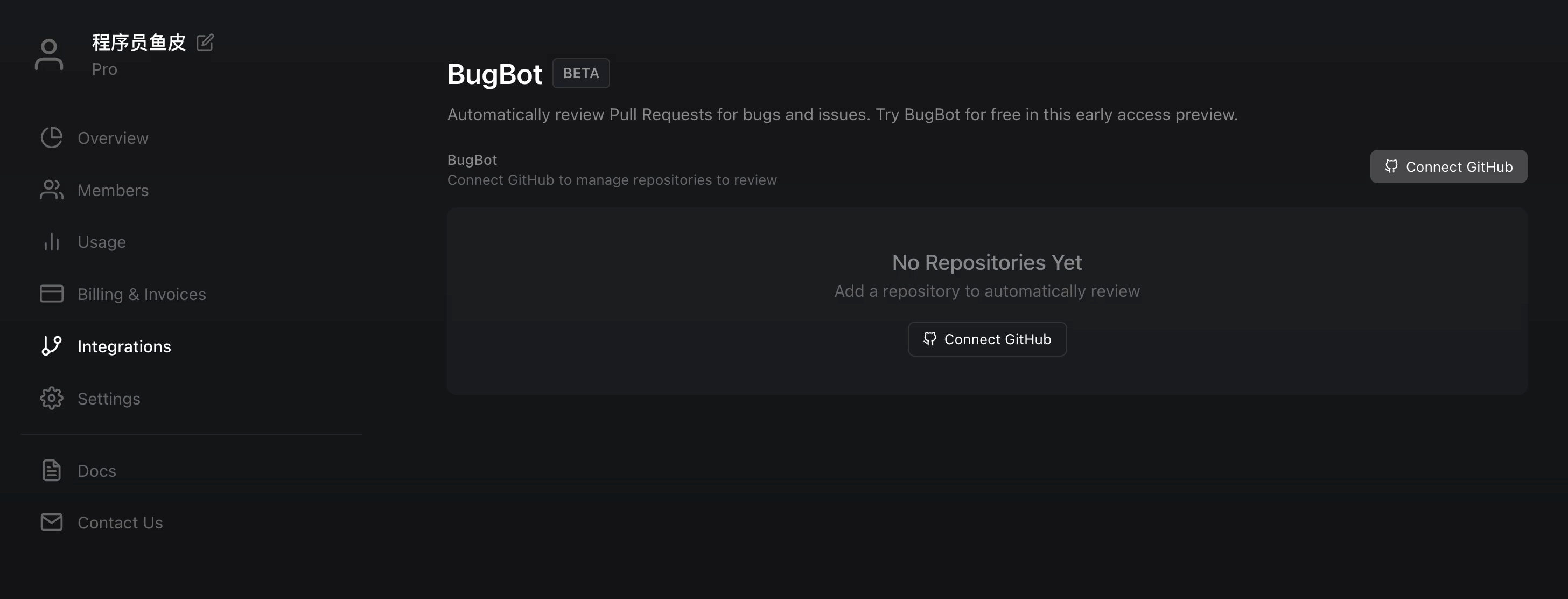Viewport: 1568px width, 599px height.
Task: Click the Contact Us envelope icon
Action: tap(52, 523)
